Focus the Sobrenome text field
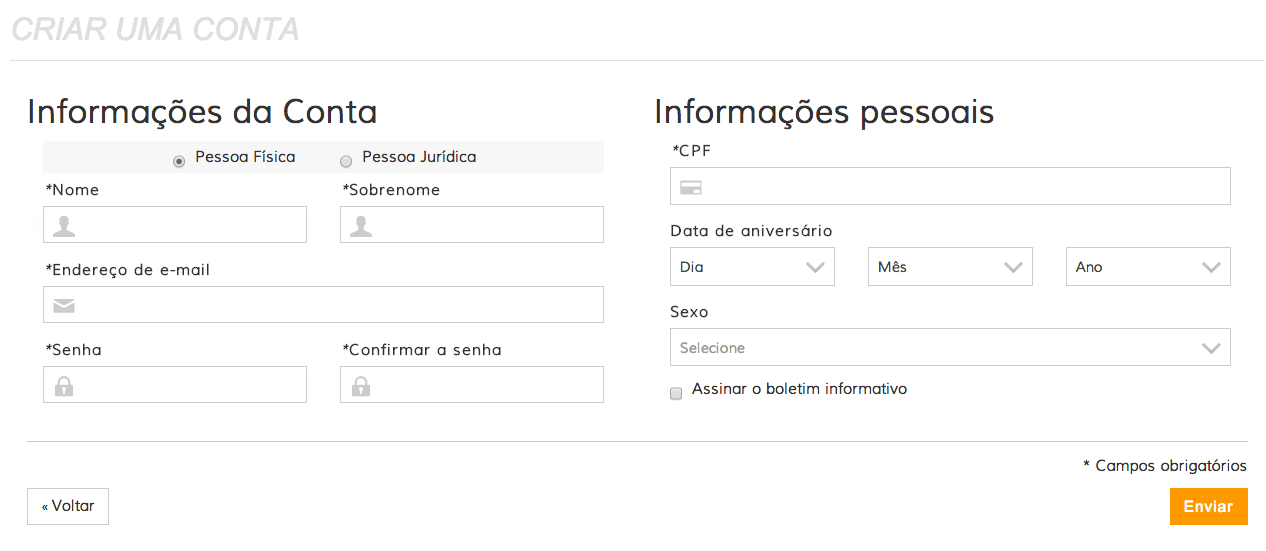Viewport: 1266px width, 551px height. click(487, 226)
